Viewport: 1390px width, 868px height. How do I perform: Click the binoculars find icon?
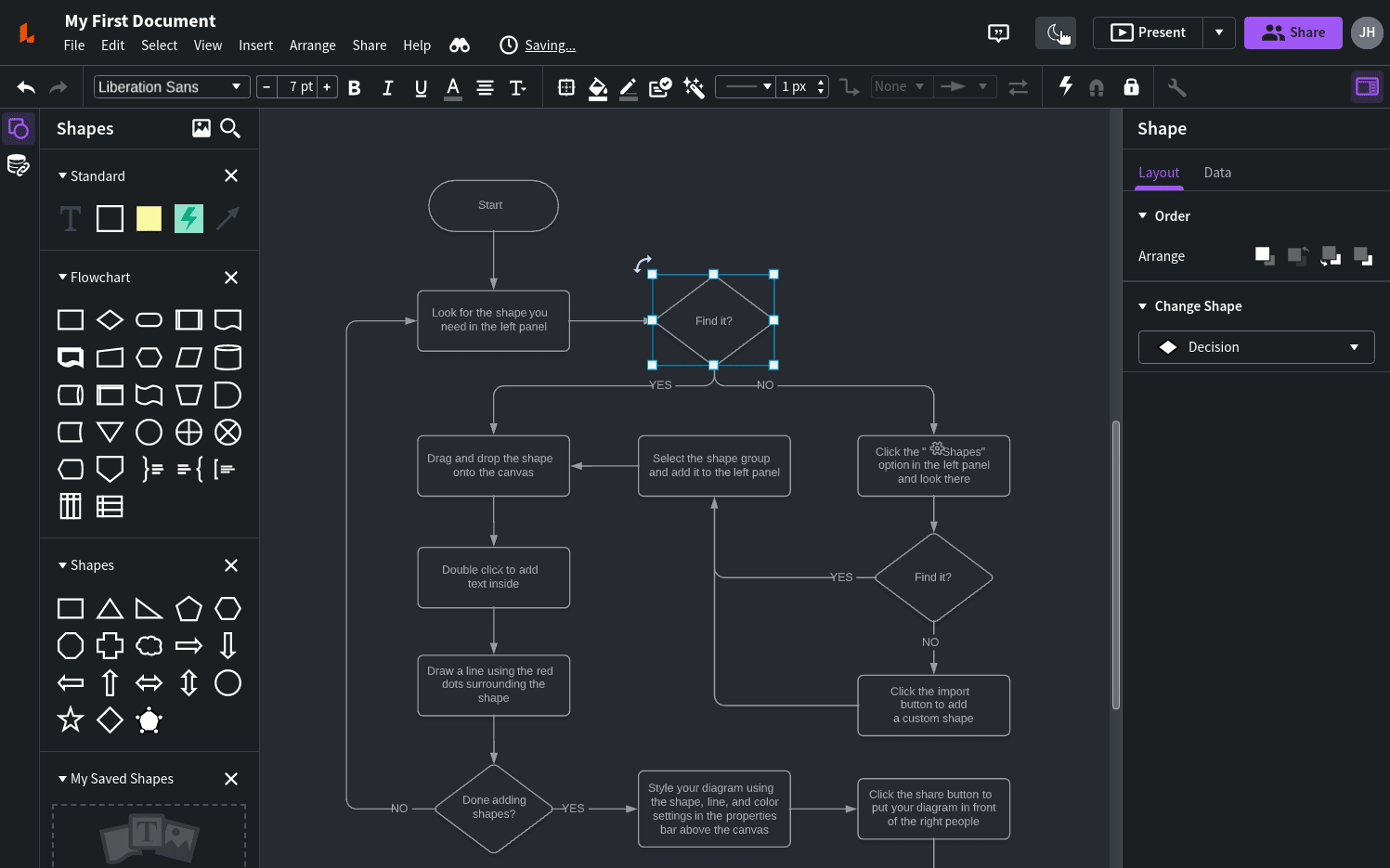[x=460, y=45]
